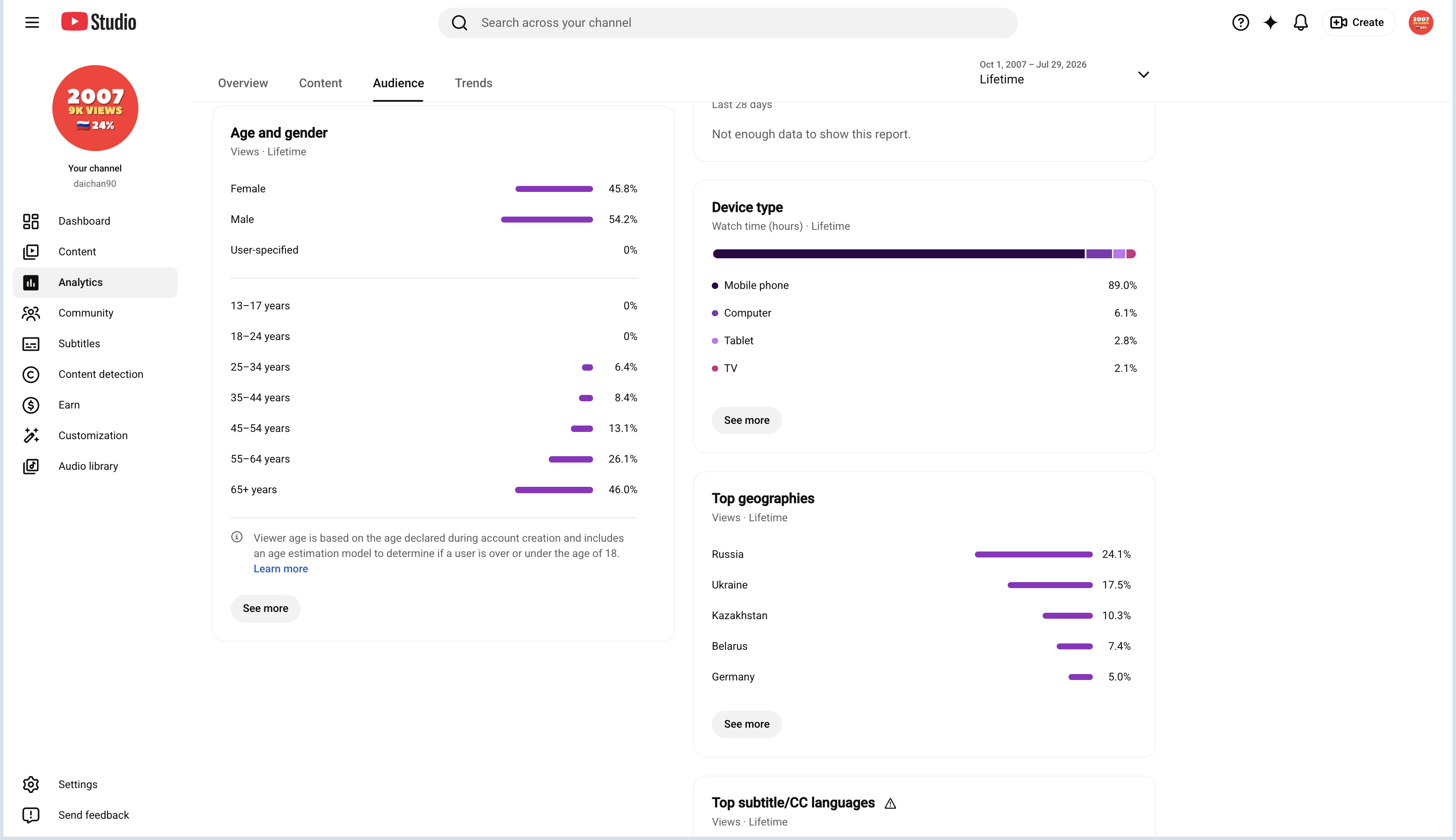Click the subtitle languages warning triangle icon
Image resolution: width=1456 pixels, height=840 pixels.
(x=890, y=803)
